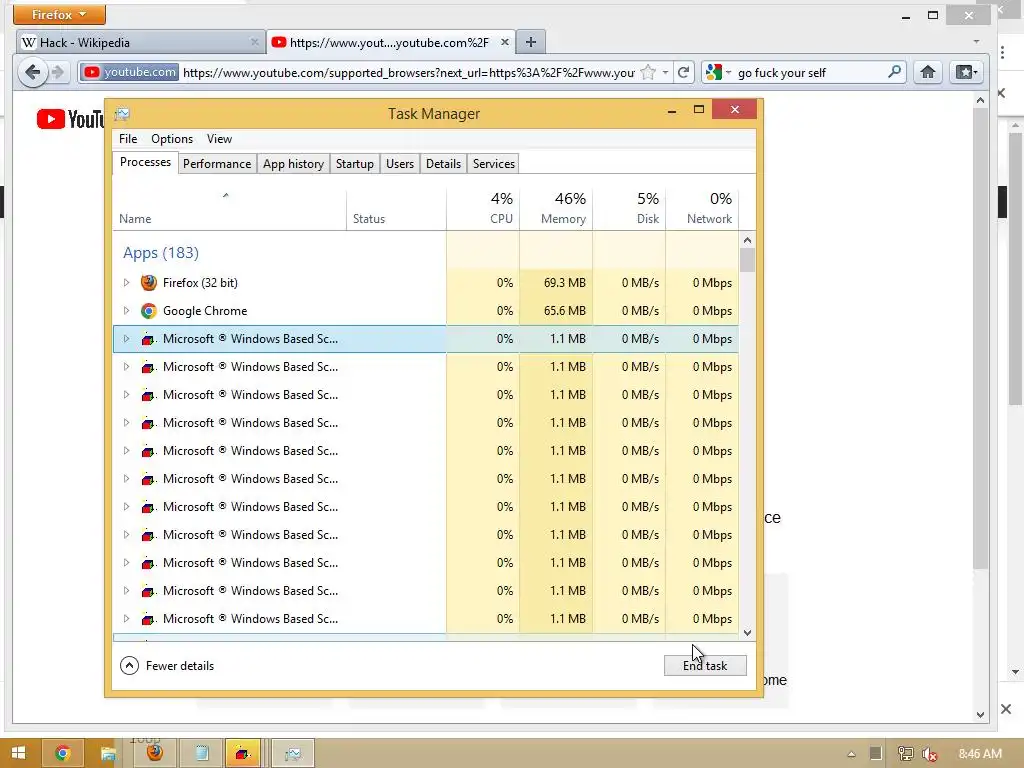Click the Apps (183) group heading
Image resolution: width=1024 pixels, height=768 pixels.
161,253
